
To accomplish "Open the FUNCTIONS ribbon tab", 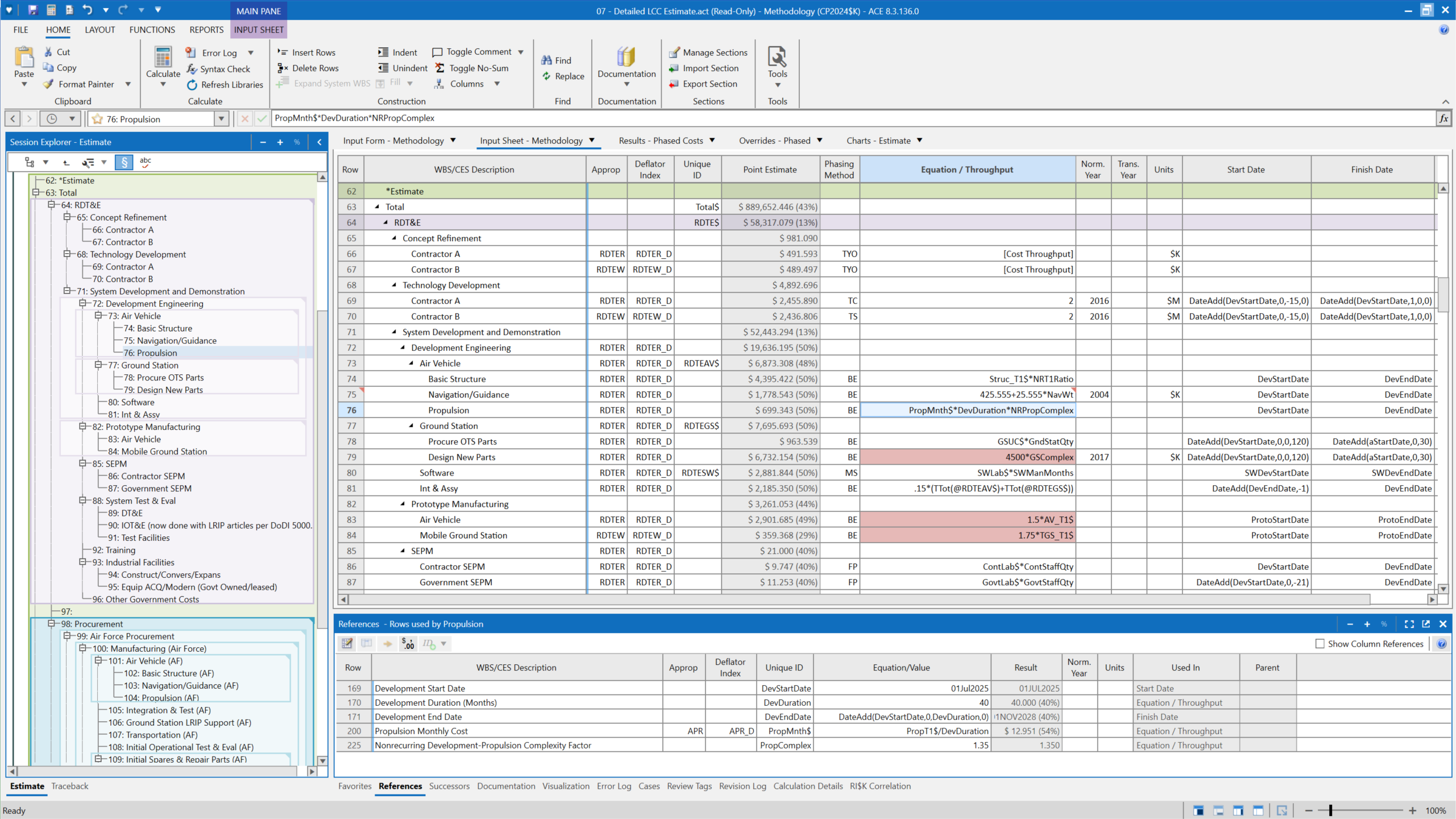I will click(x=152, y=30).
